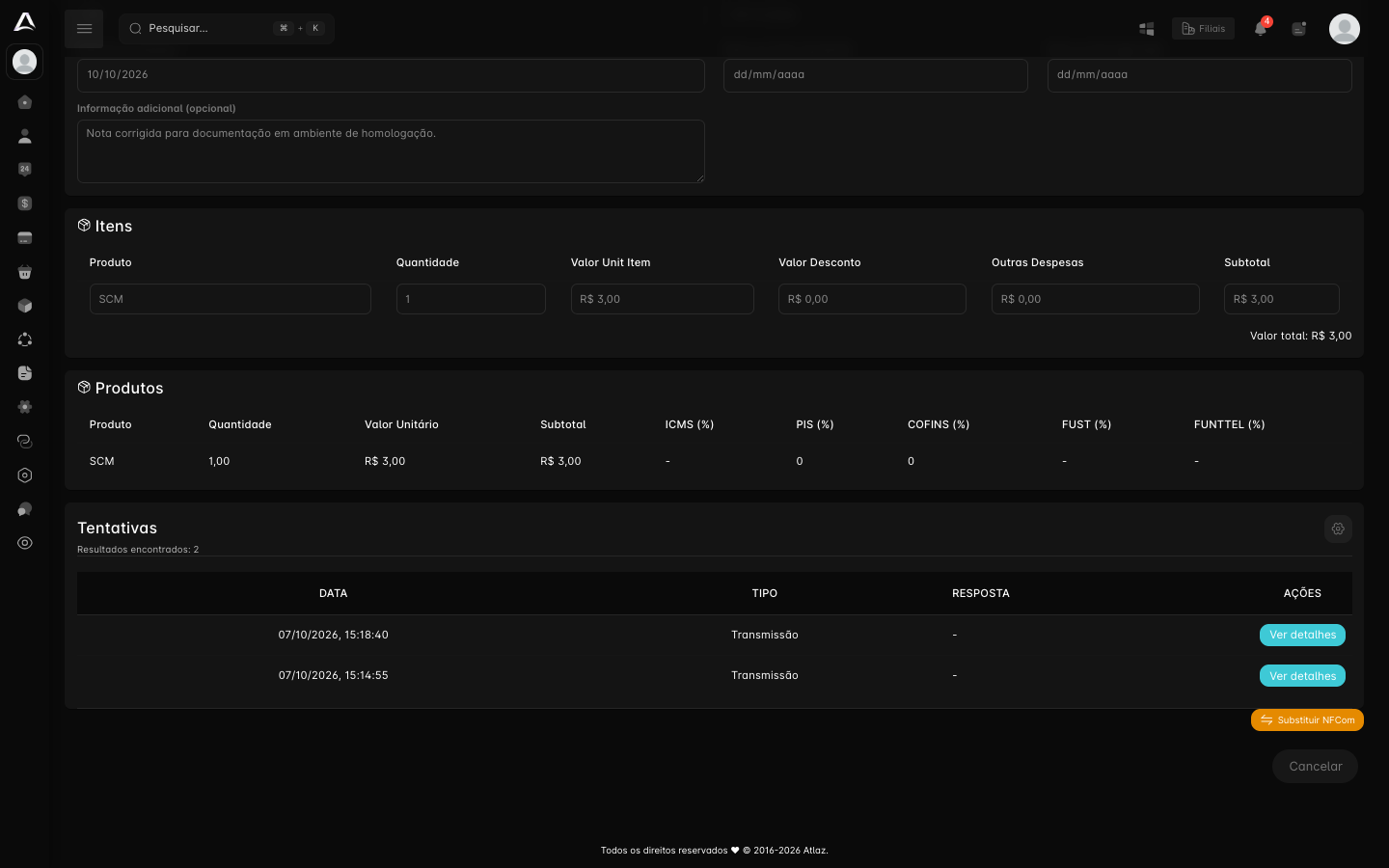Click the Substituir NFCom button

pyautogui.click(x=1307, y=720)
